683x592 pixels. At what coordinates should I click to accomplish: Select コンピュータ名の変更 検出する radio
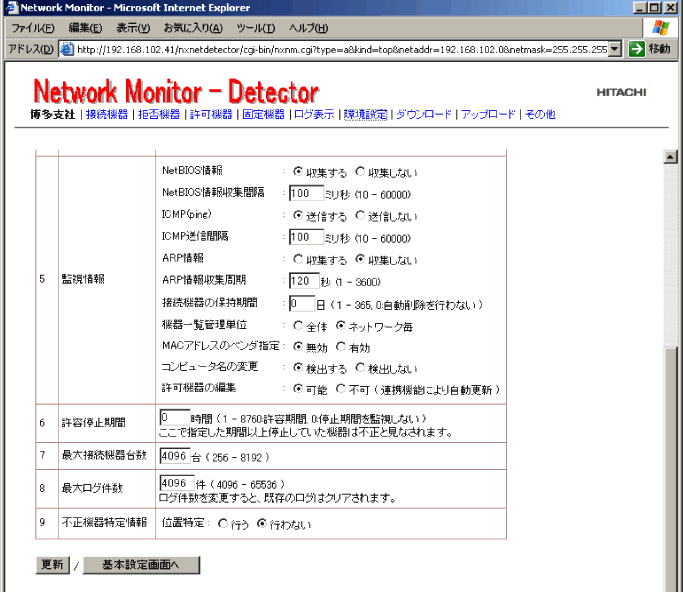[298, 368]
